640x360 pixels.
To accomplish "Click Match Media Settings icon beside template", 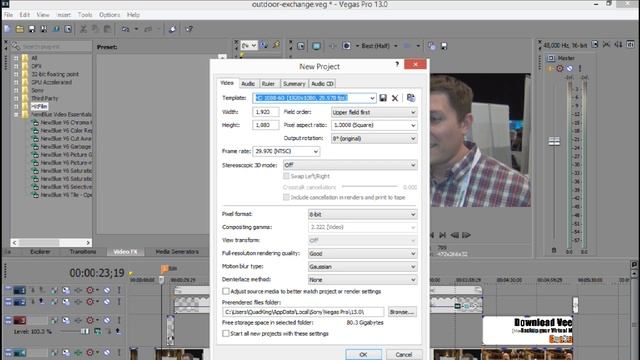I will tap(411, 98).
